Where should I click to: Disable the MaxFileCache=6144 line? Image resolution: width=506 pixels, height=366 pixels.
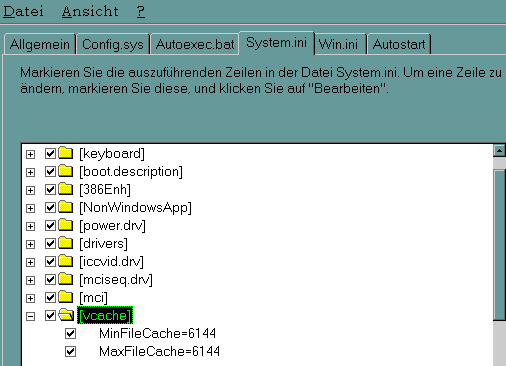pyautogui.click(x=70, y=352)
